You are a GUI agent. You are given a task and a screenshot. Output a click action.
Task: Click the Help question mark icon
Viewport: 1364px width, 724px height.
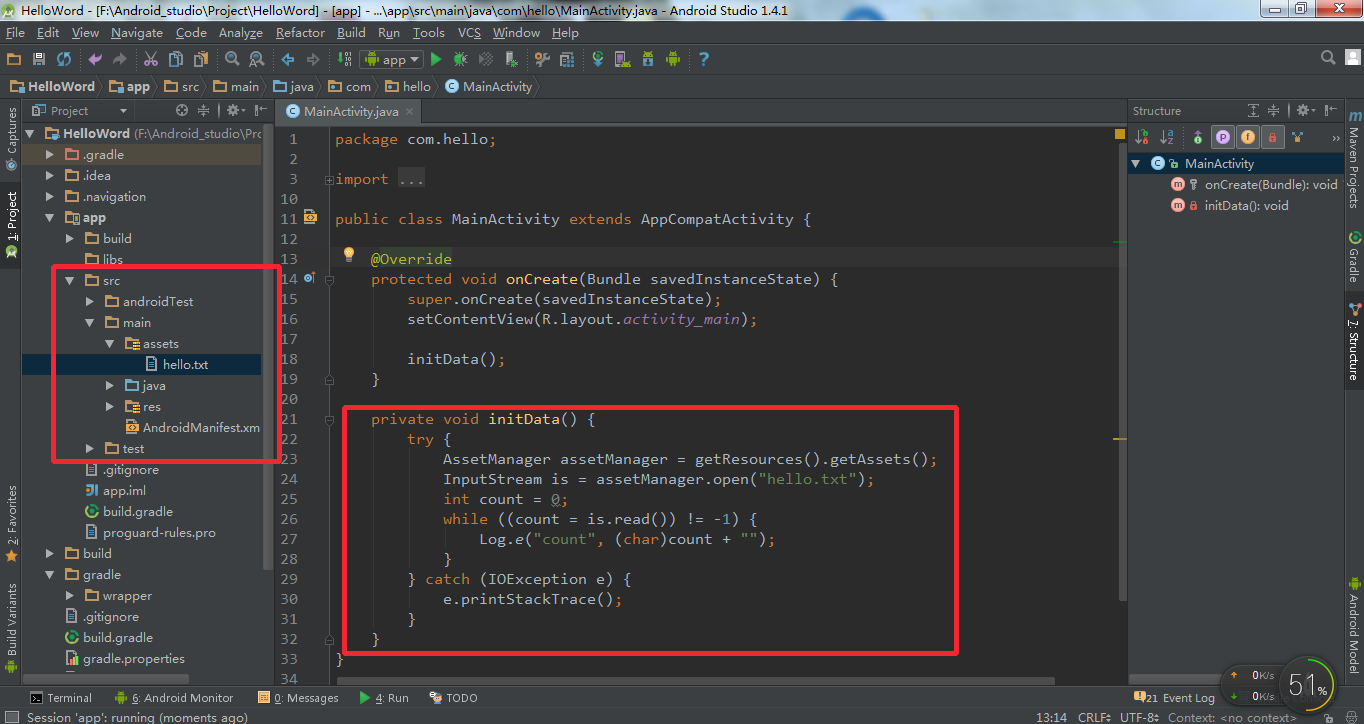704,59
